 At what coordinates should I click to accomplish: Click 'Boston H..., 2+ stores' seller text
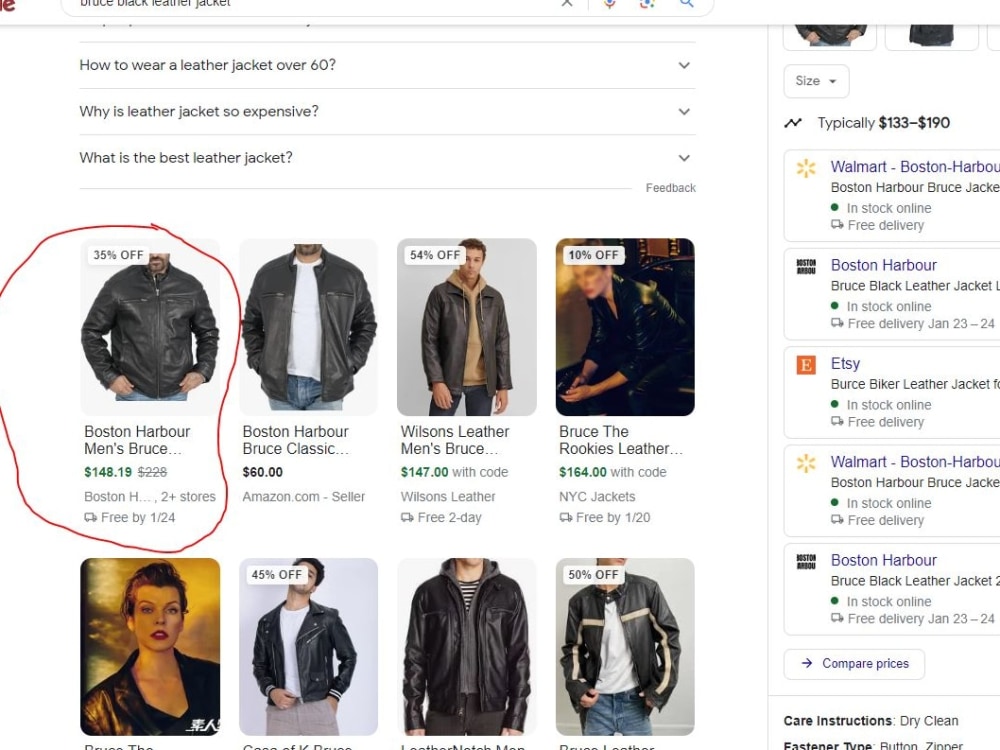coord(150,496)
